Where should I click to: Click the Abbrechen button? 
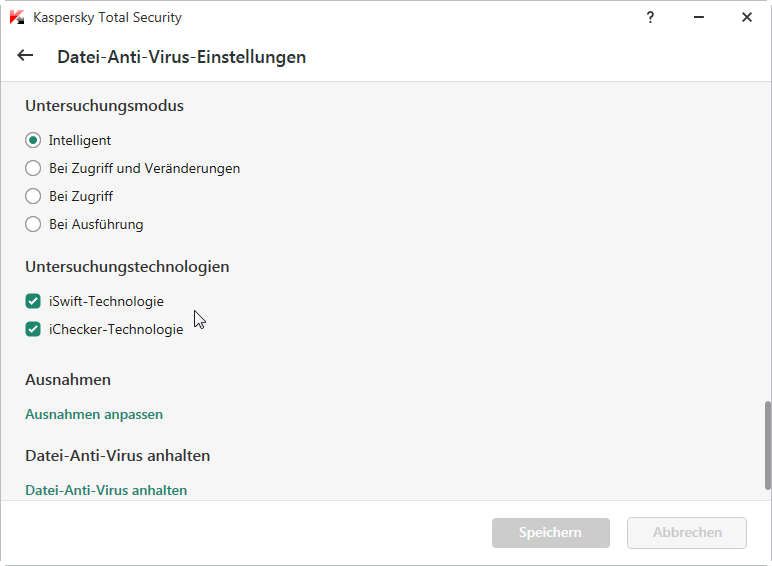pos(687,533)
